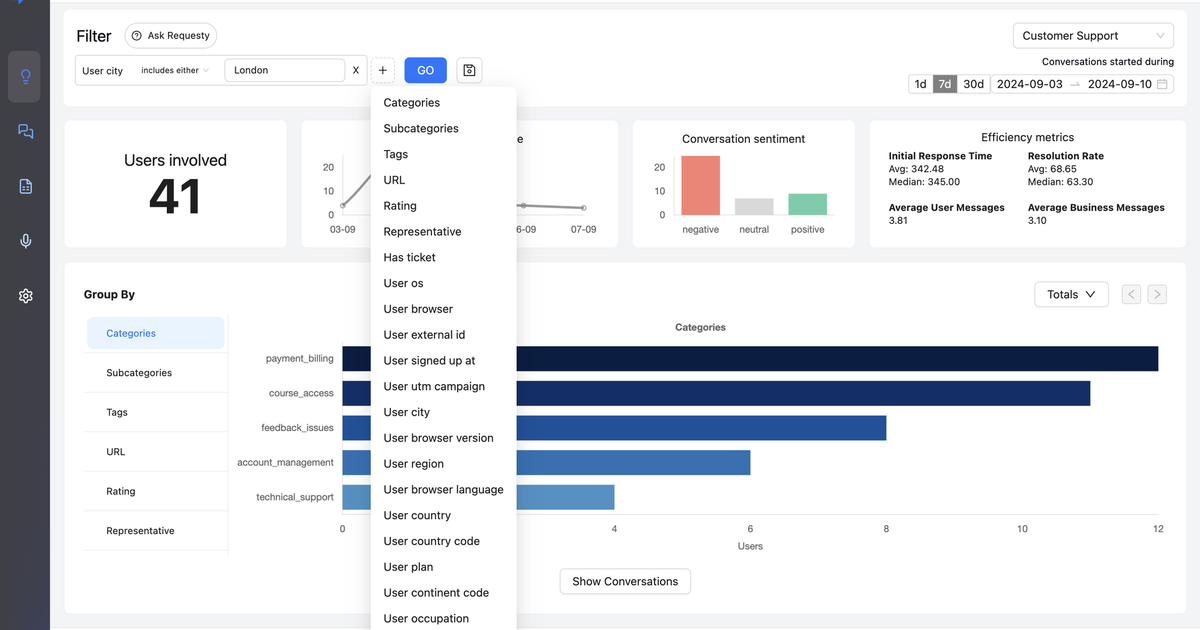Remove the User city filter with X
This screenshot has width=1200, height=630.
click(x=355, y=70)
